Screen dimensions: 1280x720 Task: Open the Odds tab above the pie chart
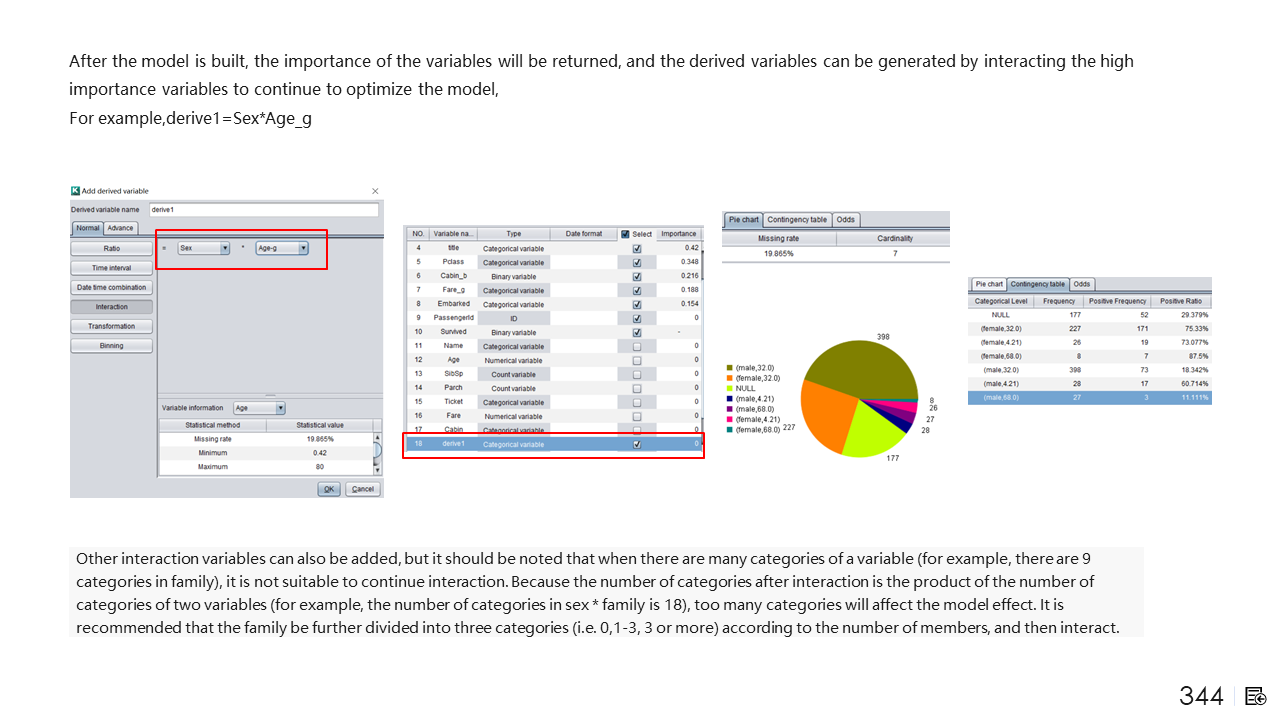coord(846,220)
